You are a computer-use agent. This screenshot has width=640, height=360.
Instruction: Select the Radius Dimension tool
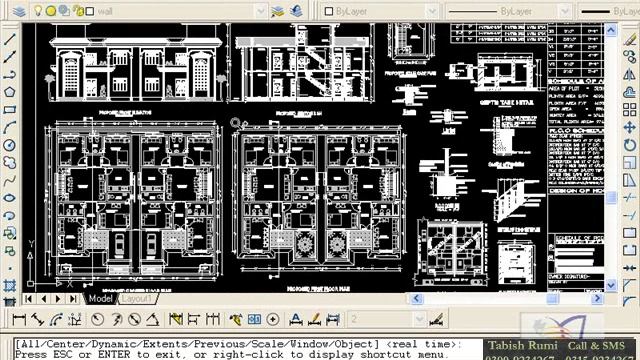97,319
